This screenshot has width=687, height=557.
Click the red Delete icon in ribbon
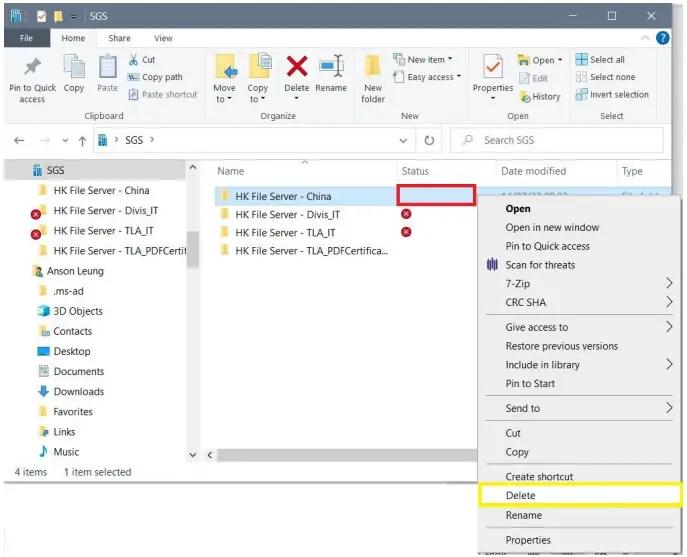tap(297, 68)
